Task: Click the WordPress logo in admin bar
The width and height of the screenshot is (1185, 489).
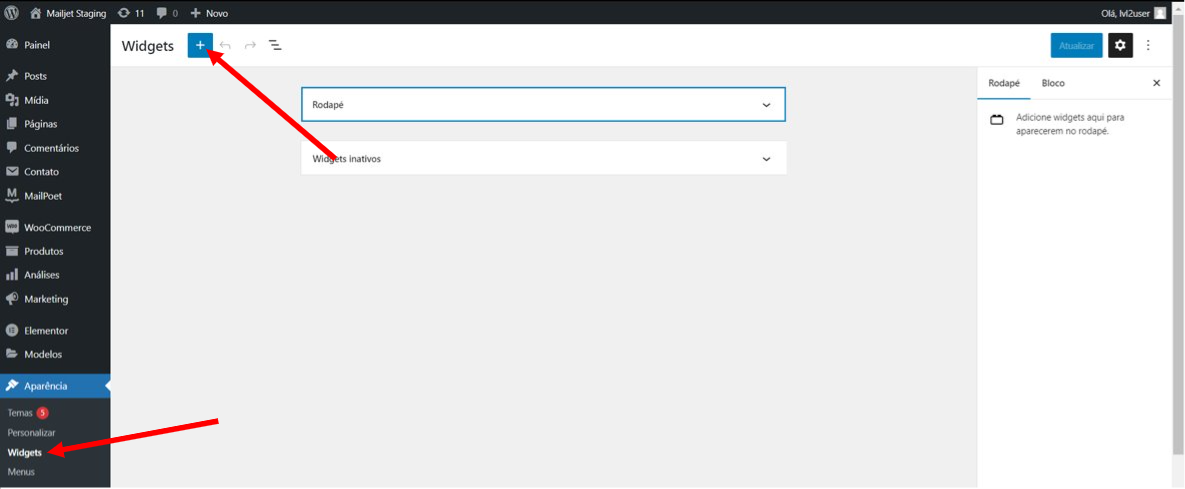Action: pos(11,13)
